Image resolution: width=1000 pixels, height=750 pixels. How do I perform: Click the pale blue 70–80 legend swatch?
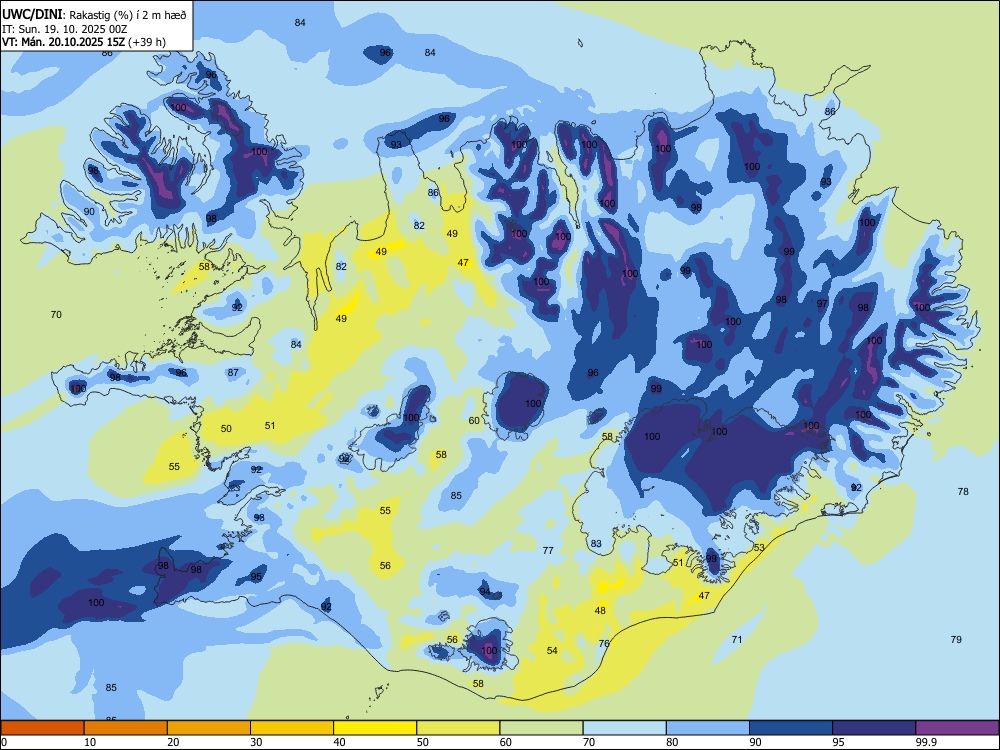pyautogui.click(x=624, y=728)
